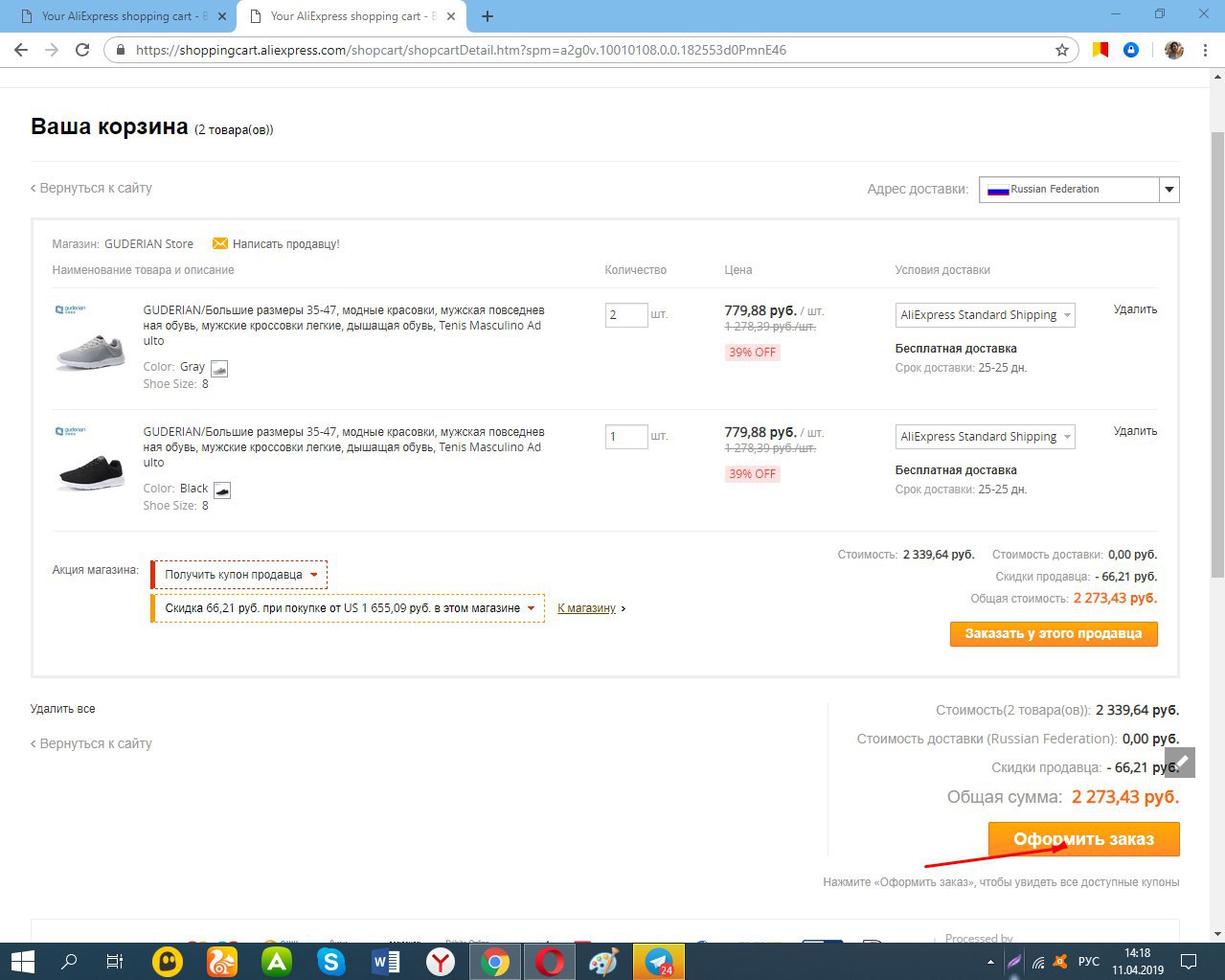Click quantity field for the Black shoes
Screen dimensions: 1225x980
pyautogui.click(x=626, y=436)
